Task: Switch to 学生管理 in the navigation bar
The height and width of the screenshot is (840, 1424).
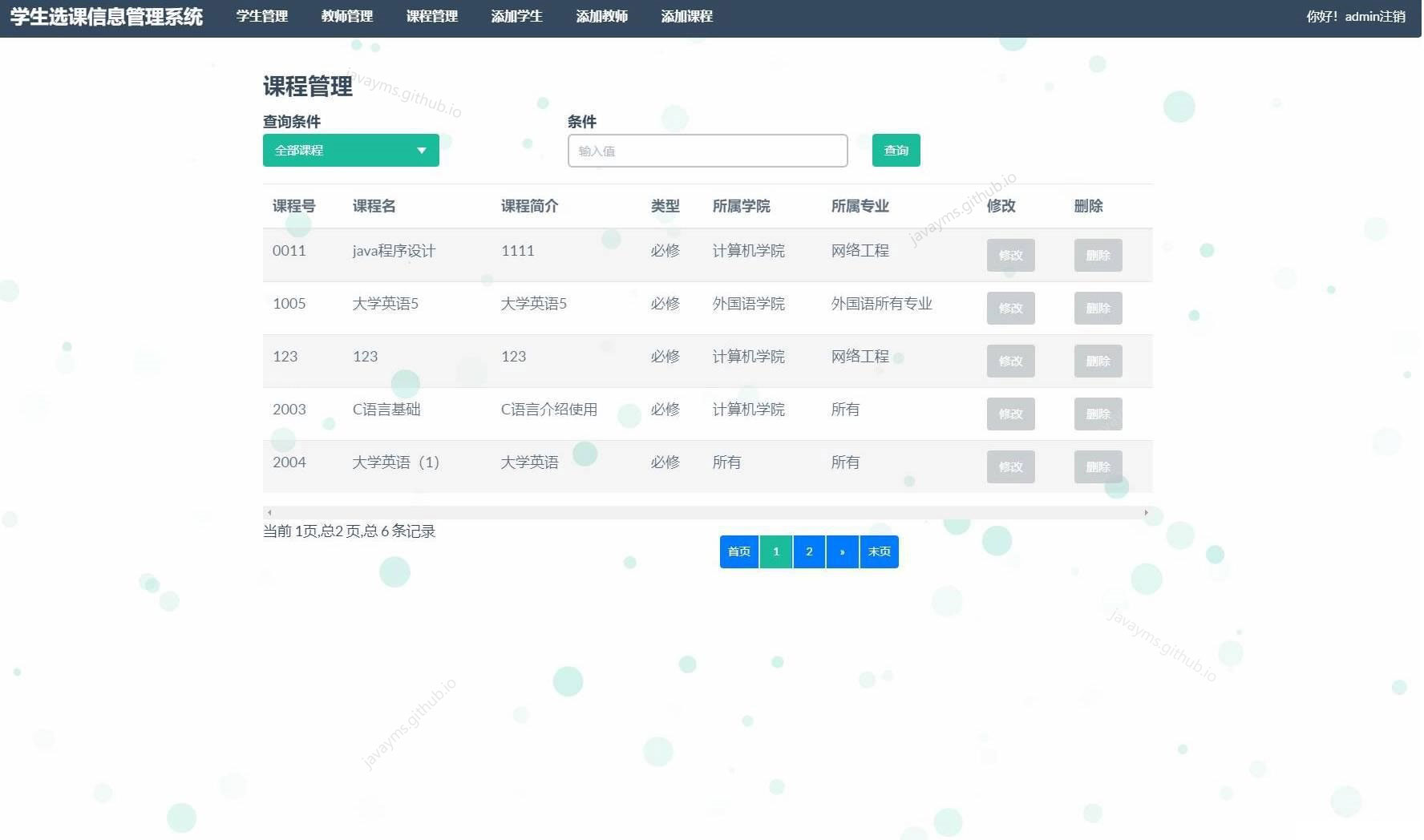Action: click(x=261, y=16)
